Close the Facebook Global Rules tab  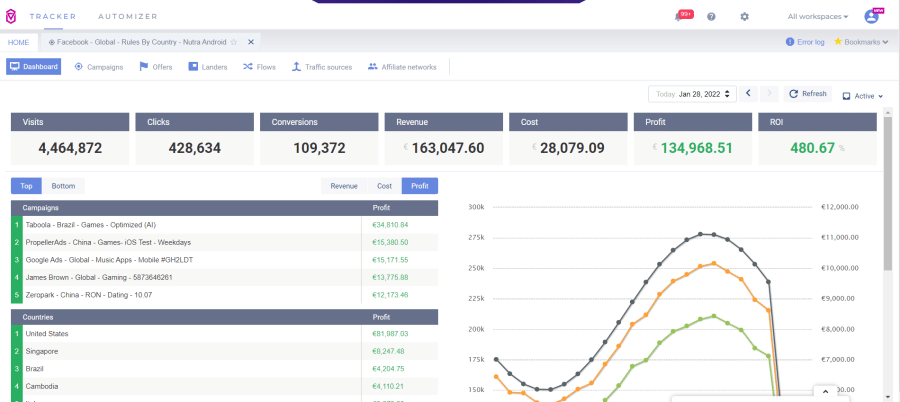pos(251,42)
